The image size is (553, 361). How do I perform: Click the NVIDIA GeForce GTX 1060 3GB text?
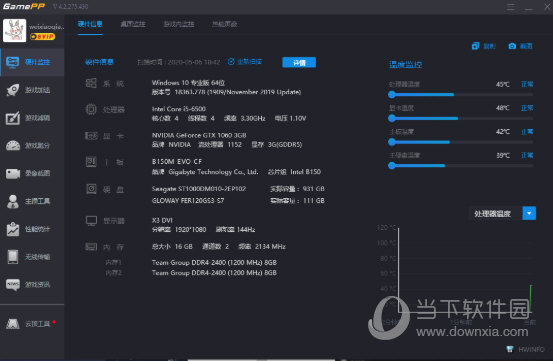pyautogui.click(x=199, y=135)
